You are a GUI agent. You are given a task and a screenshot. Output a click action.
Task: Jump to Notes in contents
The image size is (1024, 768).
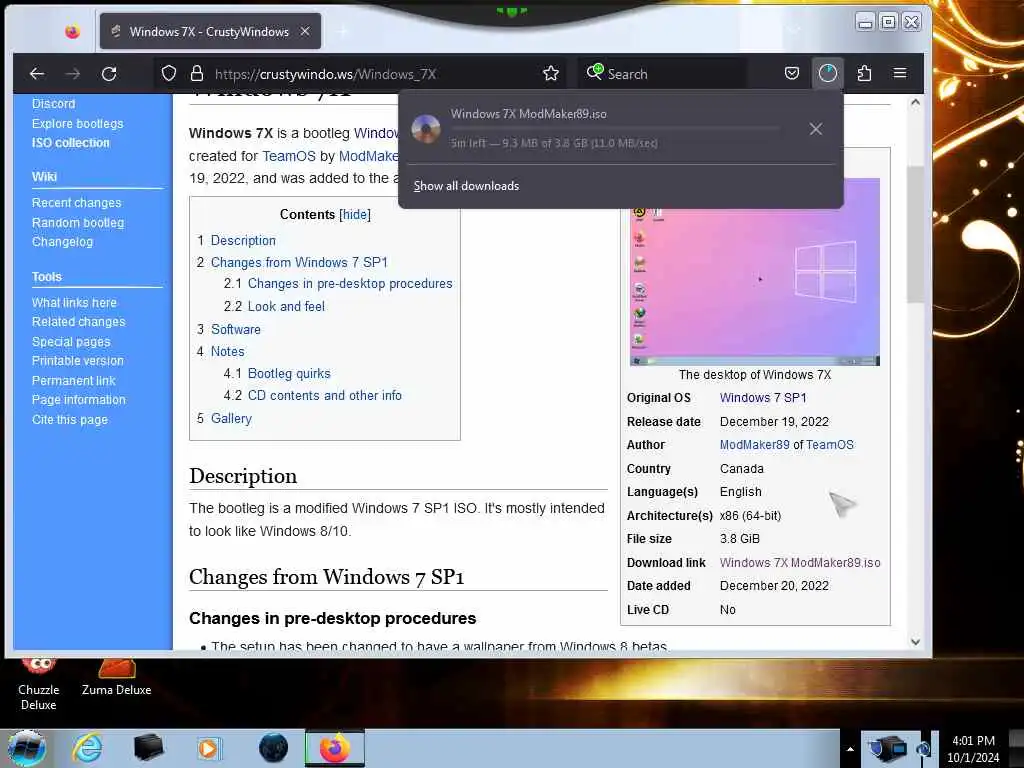tap(227, 352)
